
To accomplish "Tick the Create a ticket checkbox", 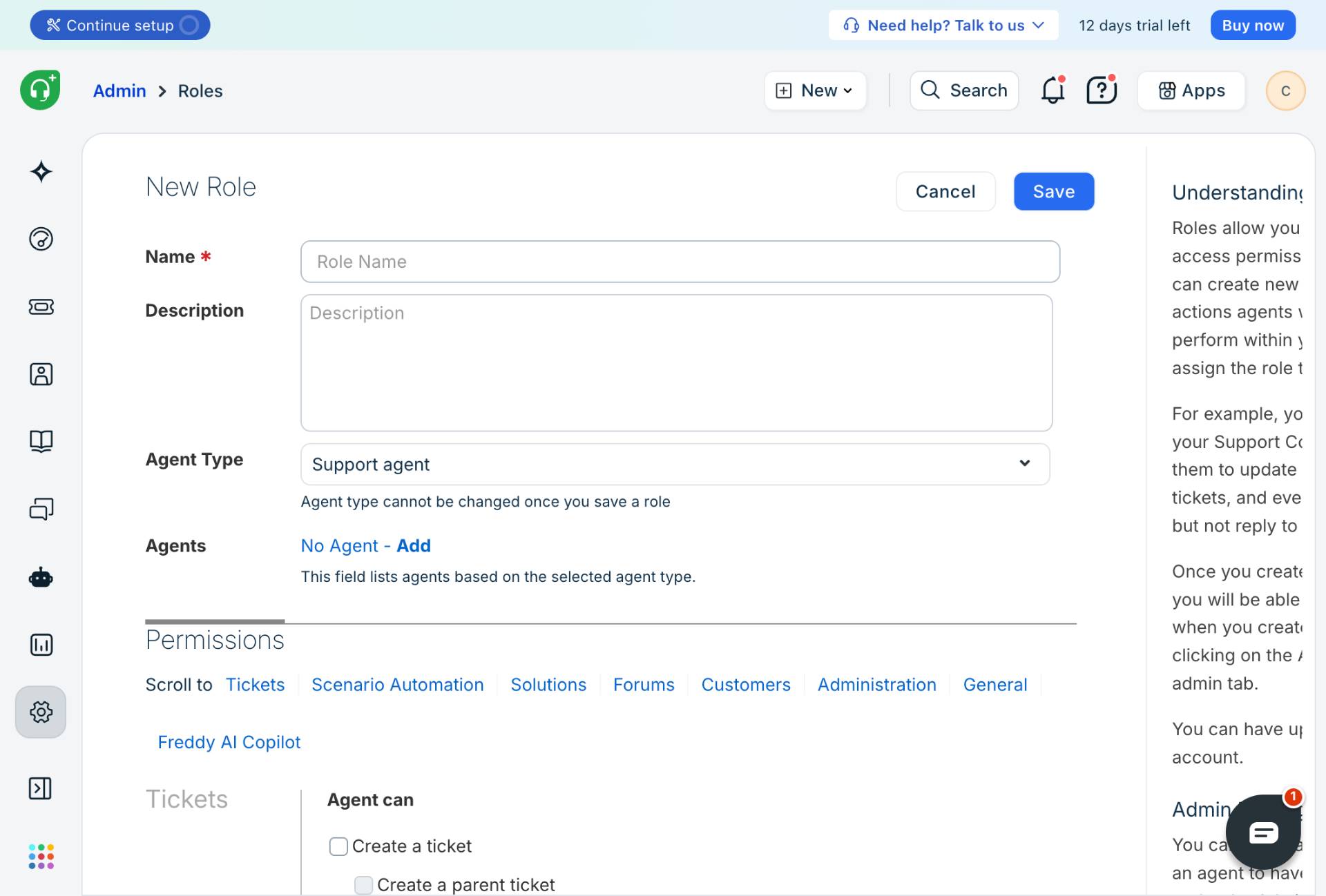I will [338, 846].
